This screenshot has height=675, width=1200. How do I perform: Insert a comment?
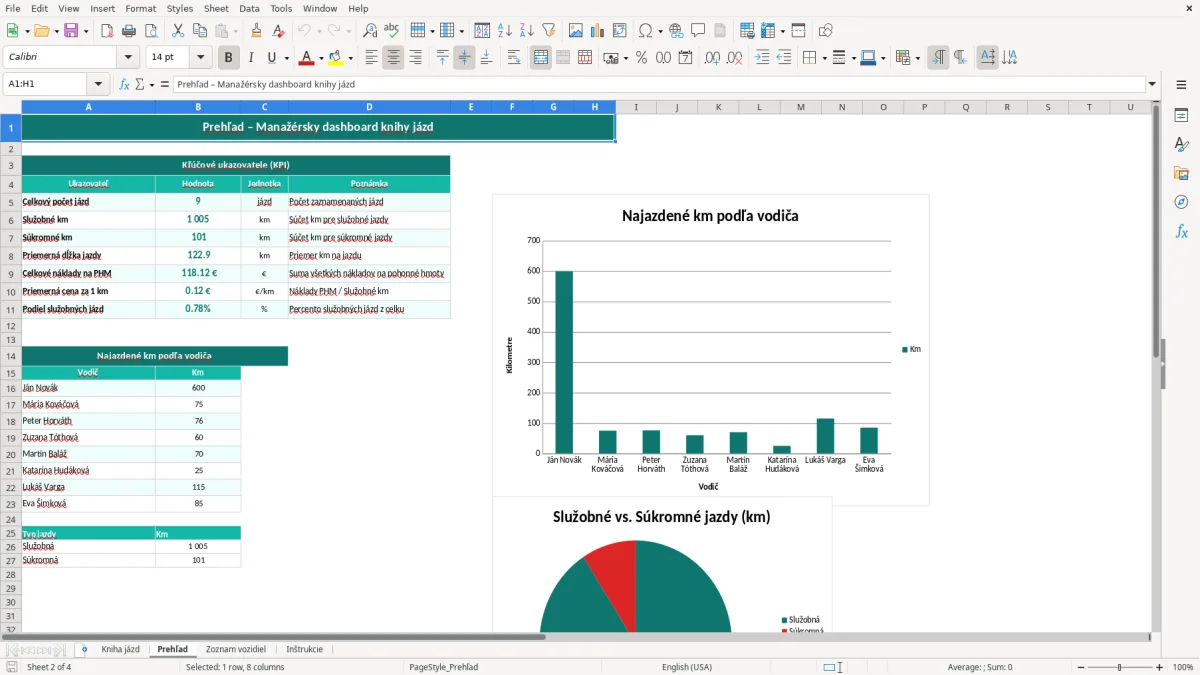[698, 31]
